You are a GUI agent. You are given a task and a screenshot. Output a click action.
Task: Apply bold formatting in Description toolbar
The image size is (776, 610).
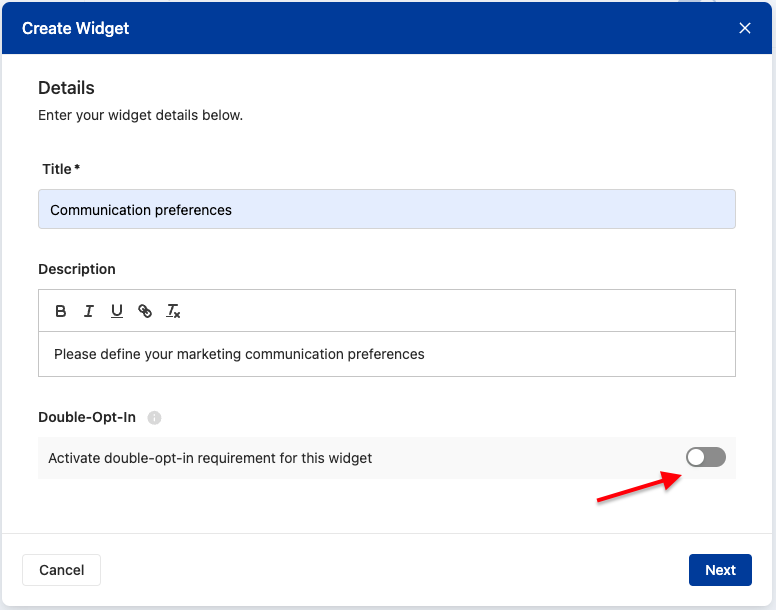pyautogui.click(x=60, y=311)
